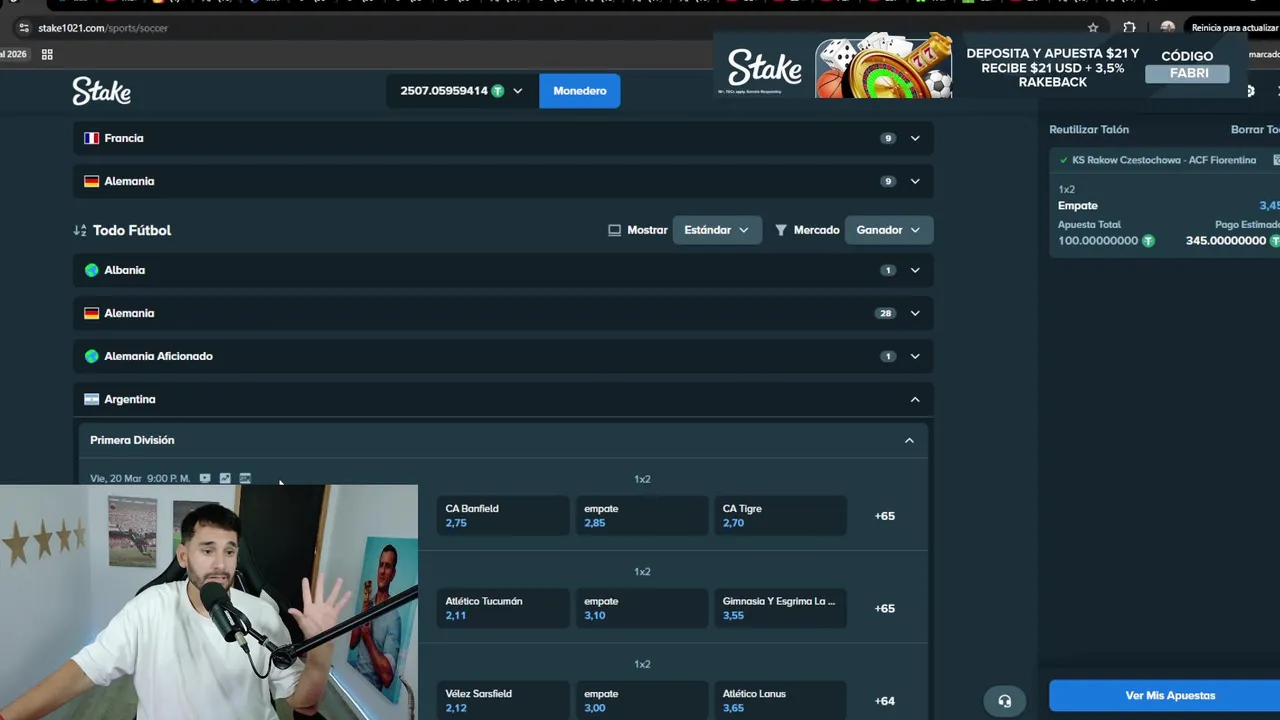Open the Ganador market dropdown
Screen dimensions: 1280x720
click(x=888, y=230)
